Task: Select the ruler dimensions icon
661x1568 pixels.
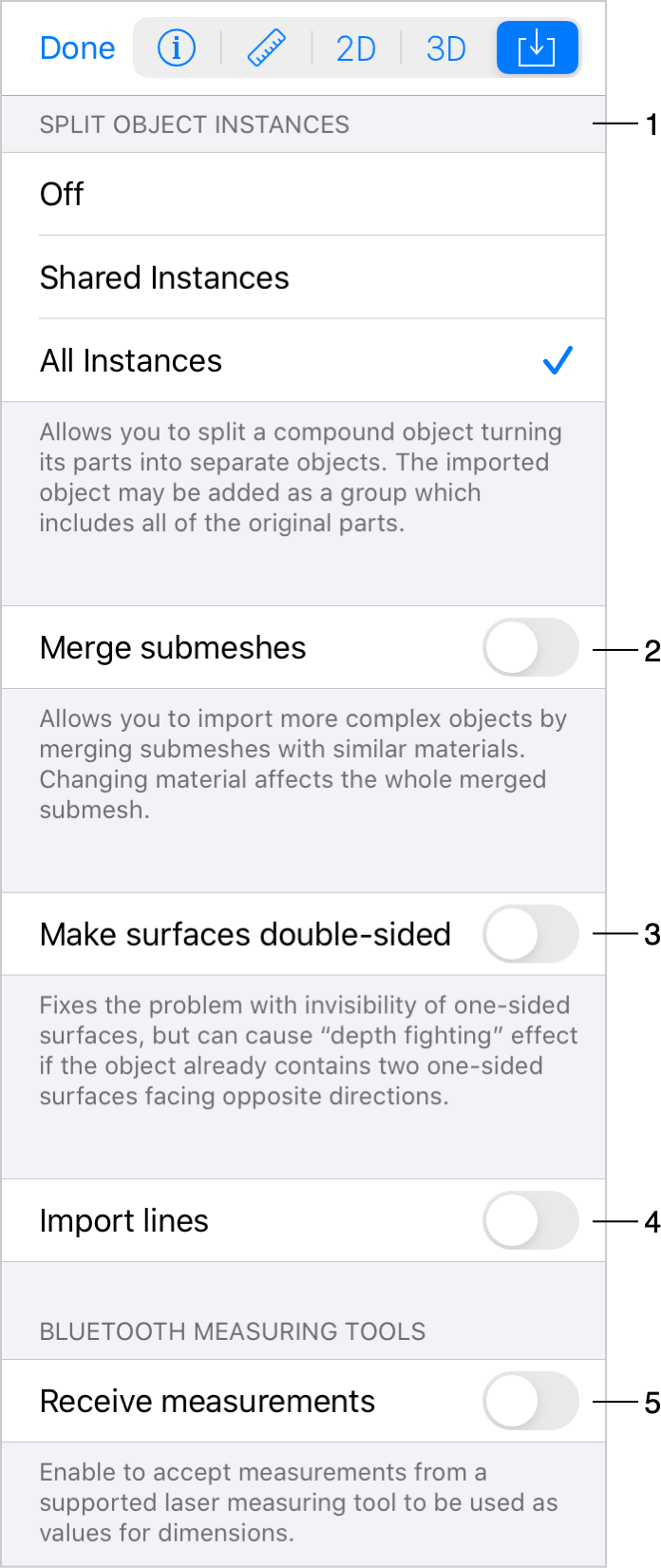Action: [267, 48]
